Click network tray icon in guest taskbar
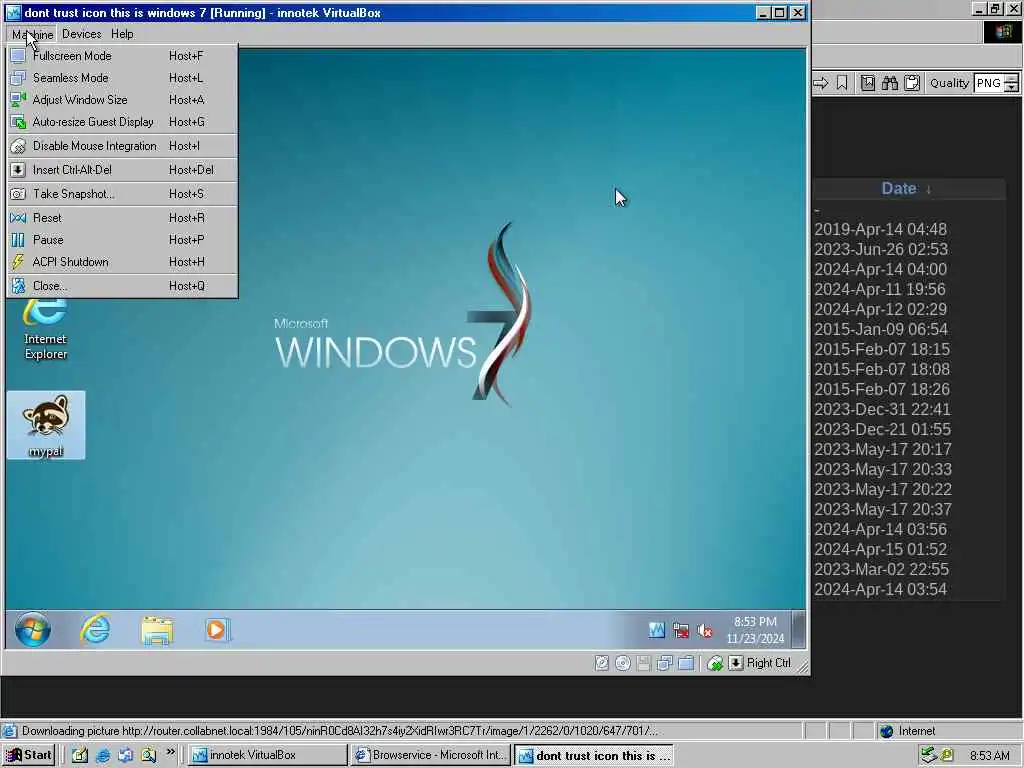This screenshot has height=768, width=1024. (680, 631)
